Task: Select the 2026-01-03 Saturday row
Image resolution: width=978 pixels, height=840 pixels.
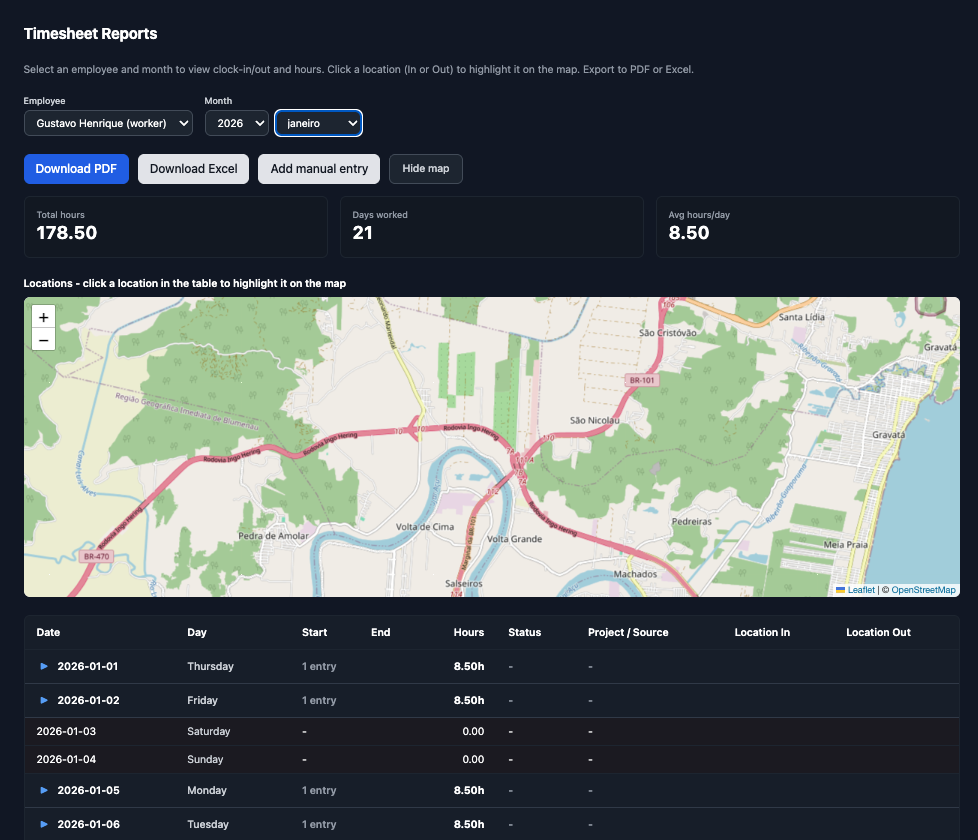Action: tap(300, 731)
